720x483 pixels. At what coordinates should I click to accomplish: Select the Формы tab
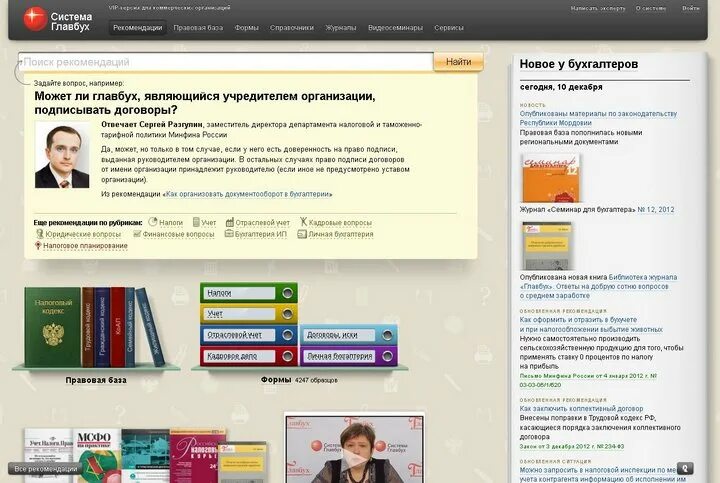(x=247, y=28)
